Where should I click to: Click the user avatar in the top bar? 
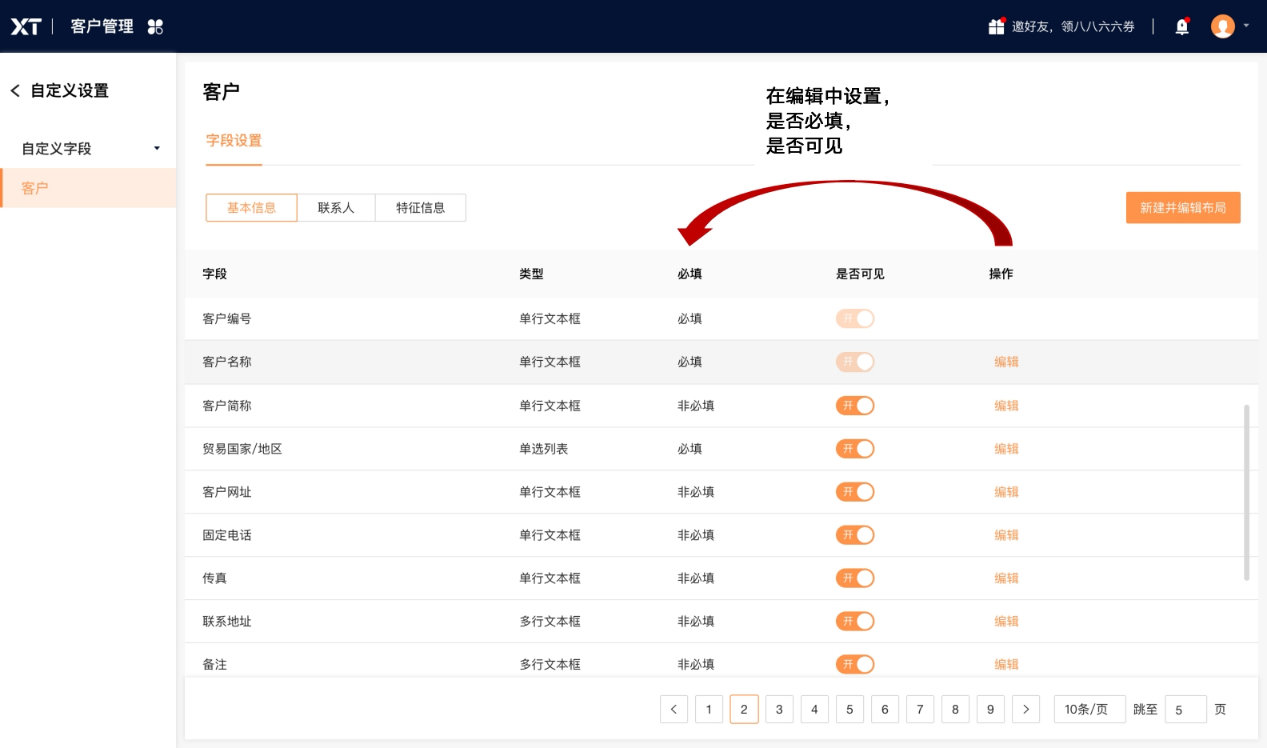(1221, 26)
